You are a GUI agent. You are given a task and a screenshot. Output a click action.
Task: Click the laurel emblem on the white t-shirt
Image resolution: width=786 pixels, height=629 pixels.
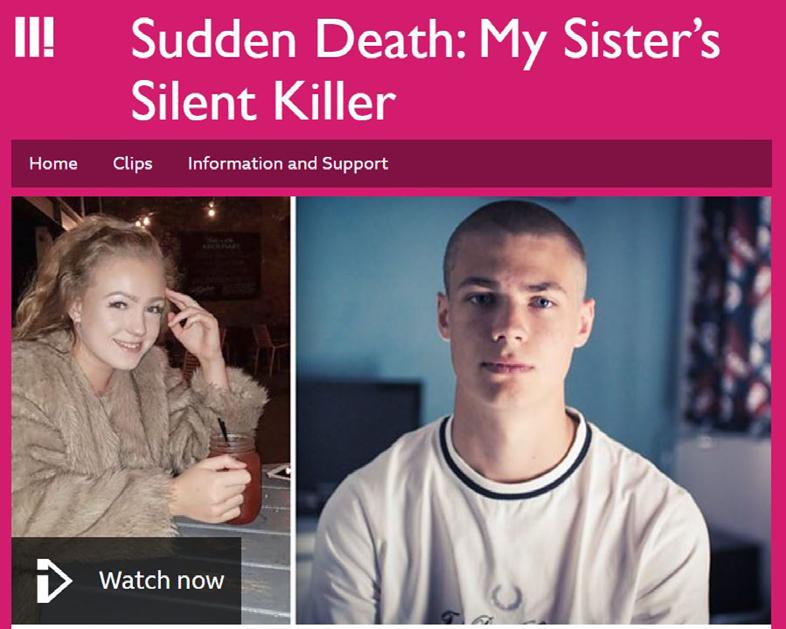coord(506,597)
